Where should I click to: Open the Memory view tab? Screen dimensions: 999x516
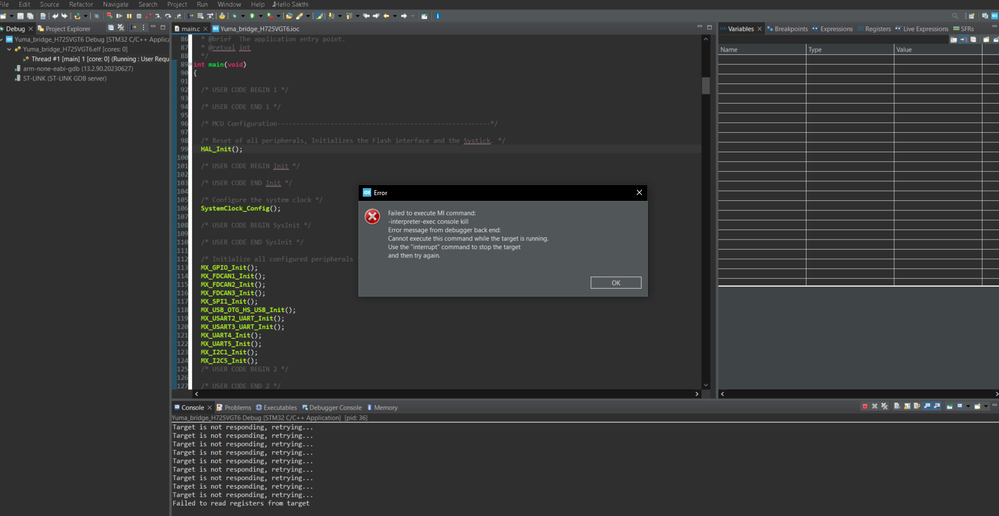point(385,408)
